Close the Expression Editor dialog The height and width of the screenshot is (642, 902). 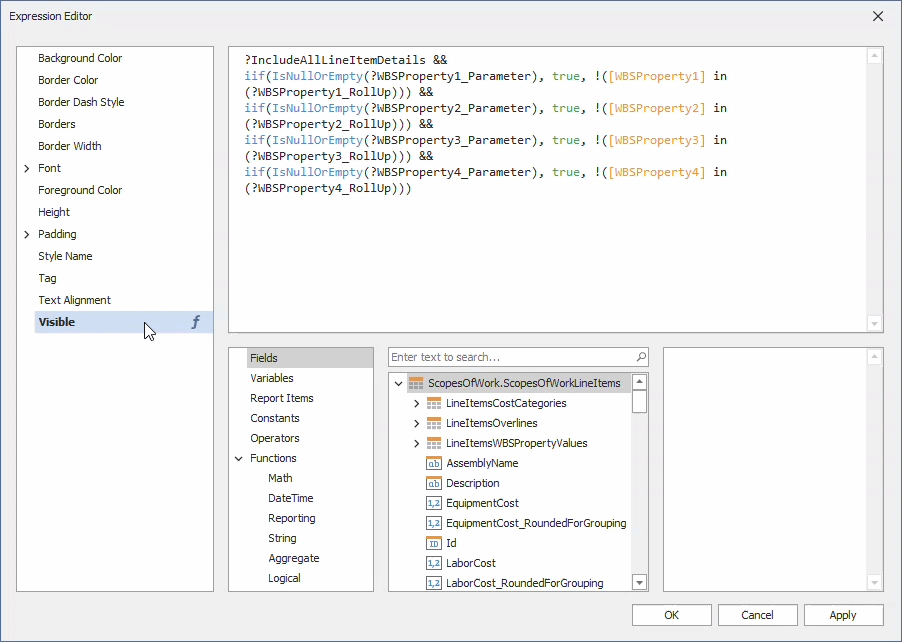878,16
